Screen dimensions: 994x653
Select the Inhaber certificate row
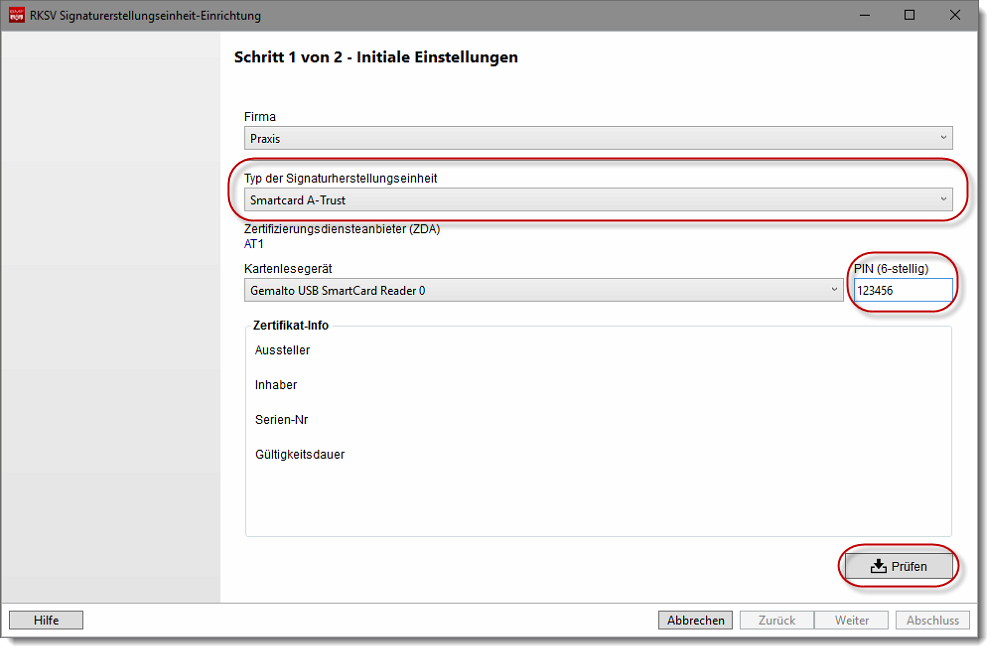point(276,385)
